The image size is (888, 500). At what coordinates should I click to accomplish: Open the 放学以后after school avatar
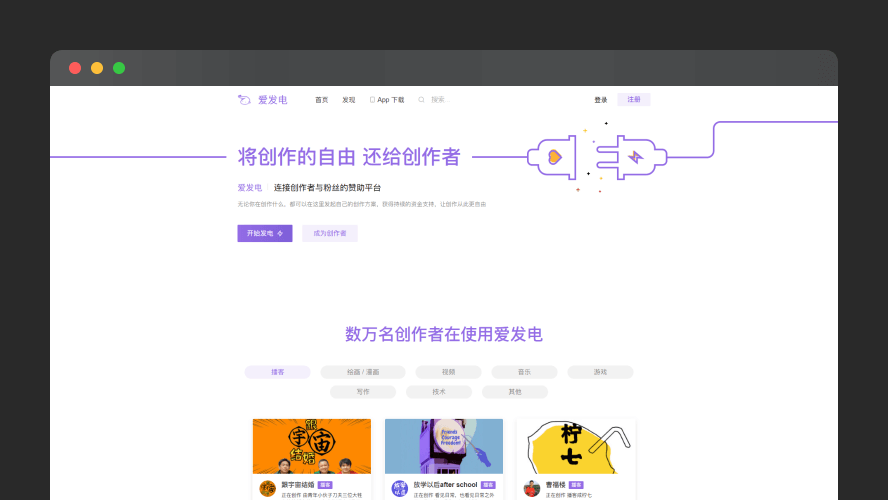pyautogui.click(x=399, y=489)
